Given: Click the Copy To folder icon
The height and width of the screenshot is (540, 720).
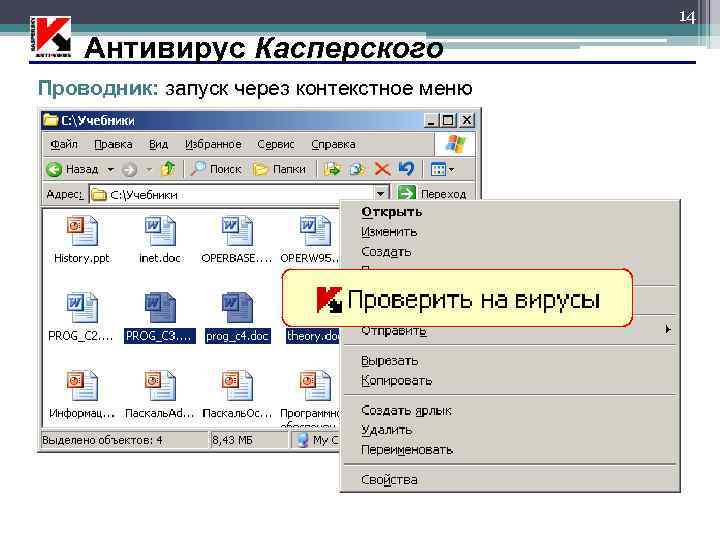Looking at the screenshot, I should pyautogui.click(x=356, y=169).
